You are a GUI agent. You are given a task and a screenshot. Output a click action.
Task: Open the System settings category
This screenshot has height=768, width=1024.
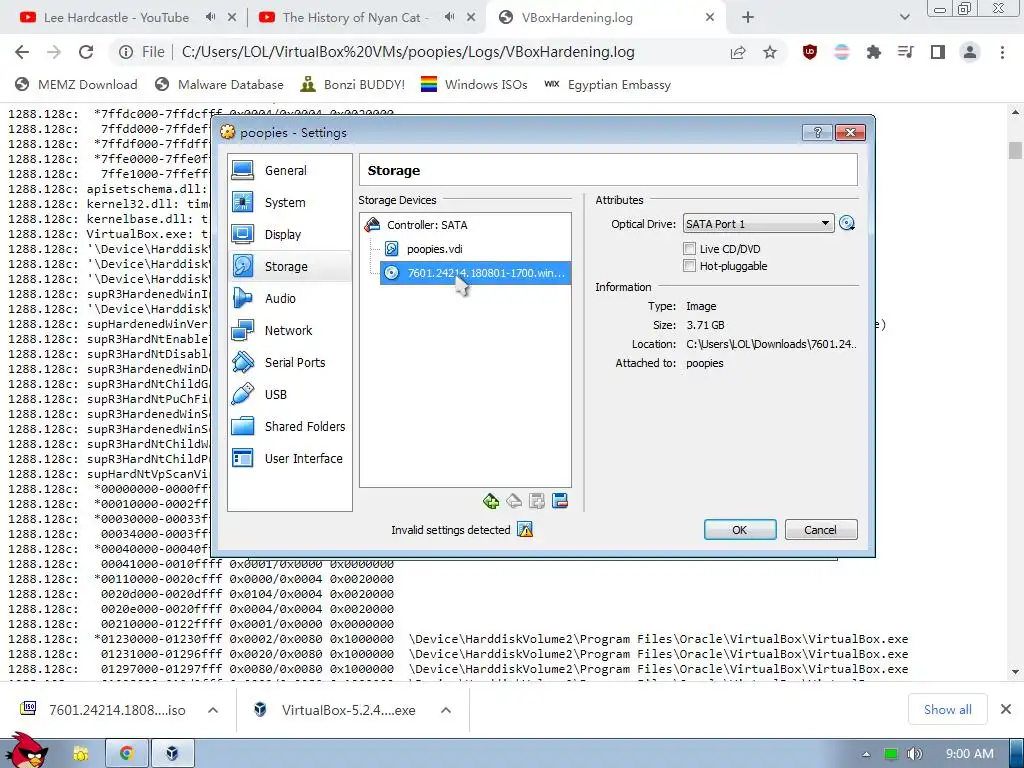pos(289,202)
